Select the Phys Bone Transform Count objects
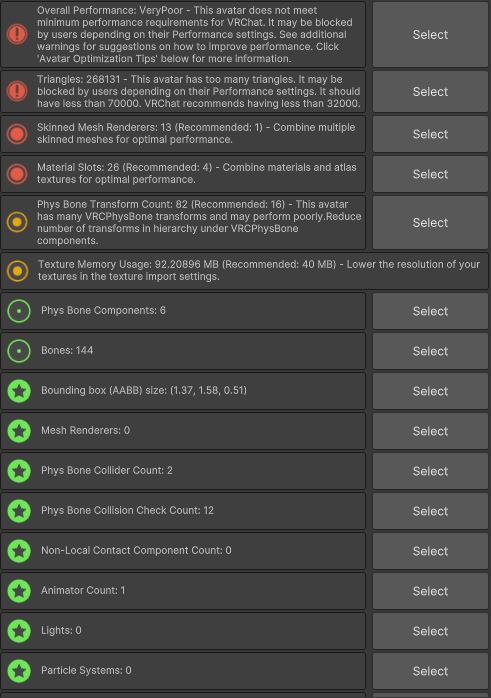The image size is (491, 698). [x=430, y=223]
